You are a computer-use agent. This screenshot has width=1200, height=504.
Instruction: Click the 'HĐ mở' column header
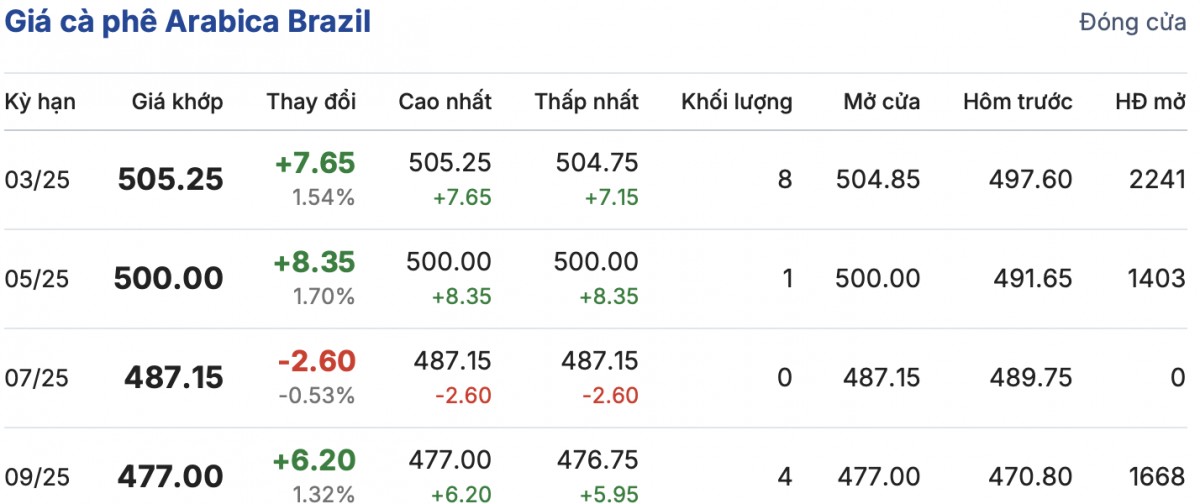pyautogui.click(x=1151, y=101)
